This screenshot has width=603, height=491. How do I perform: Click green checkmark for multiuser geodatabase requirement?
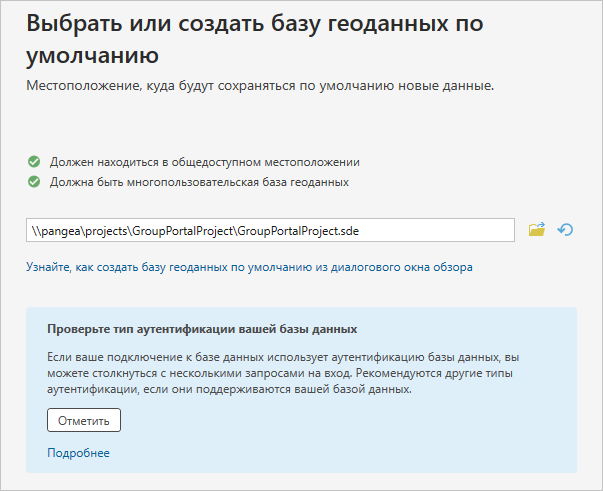tap(34, 181)
